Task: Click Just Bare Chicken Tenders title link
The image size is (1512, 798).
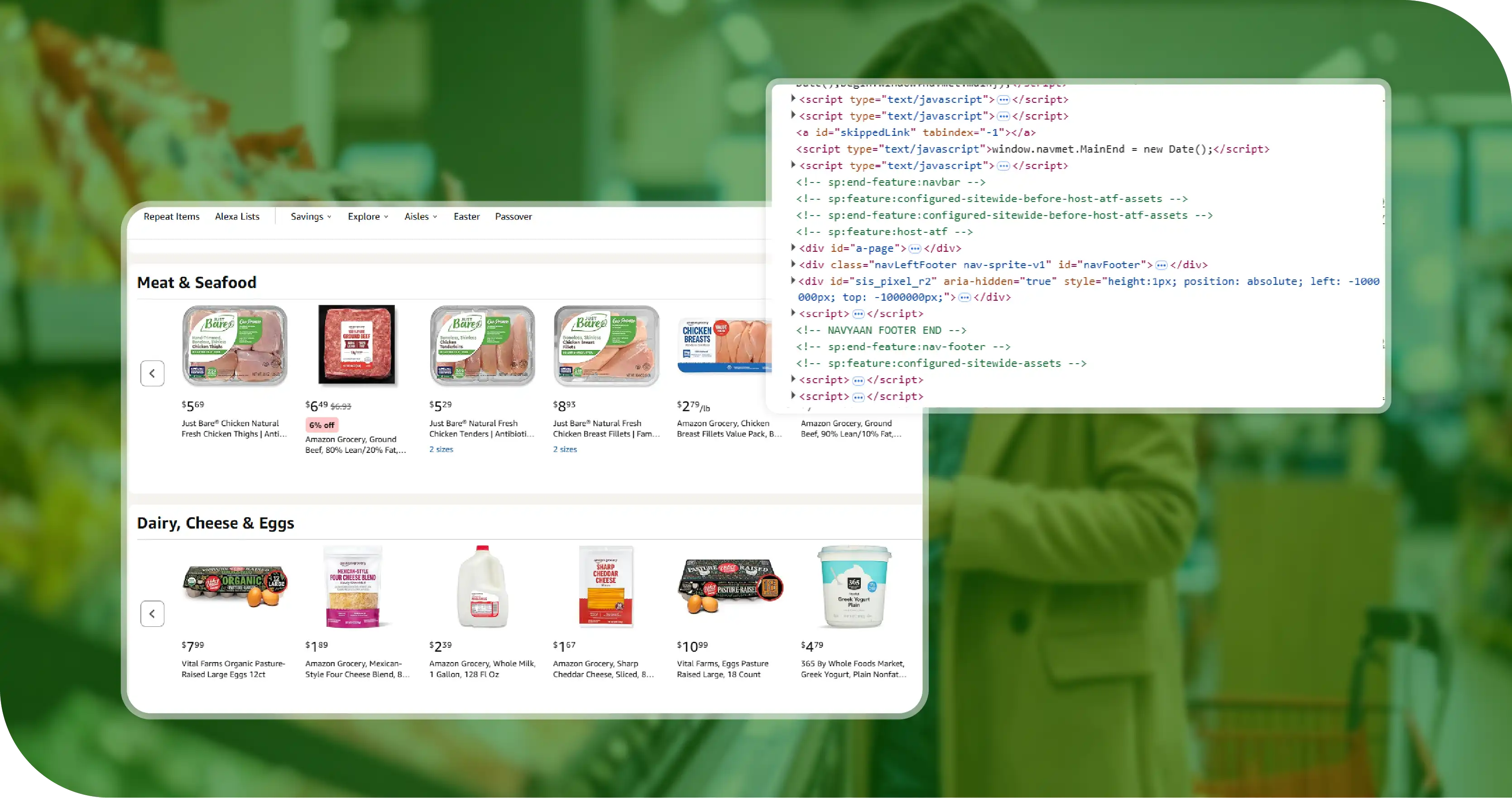Action: coord(482,428)
